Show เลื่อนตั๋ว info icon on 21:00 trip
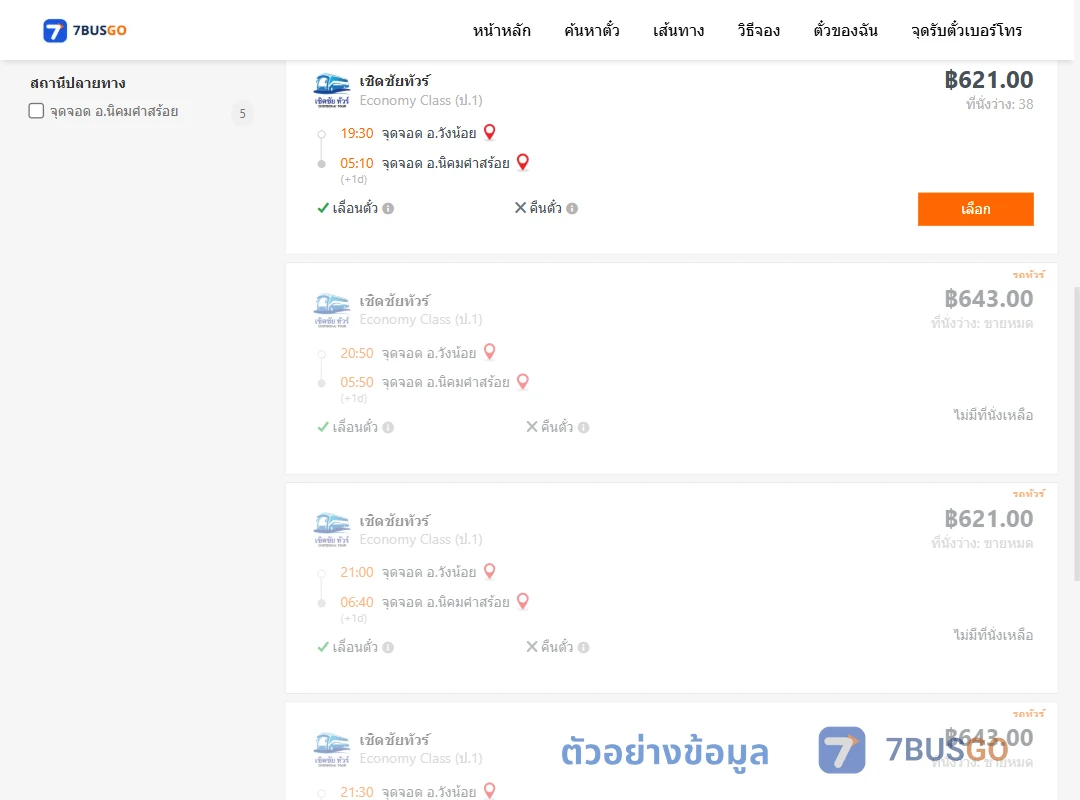This screenshot has height=800, width=1080. click(388, 647)
